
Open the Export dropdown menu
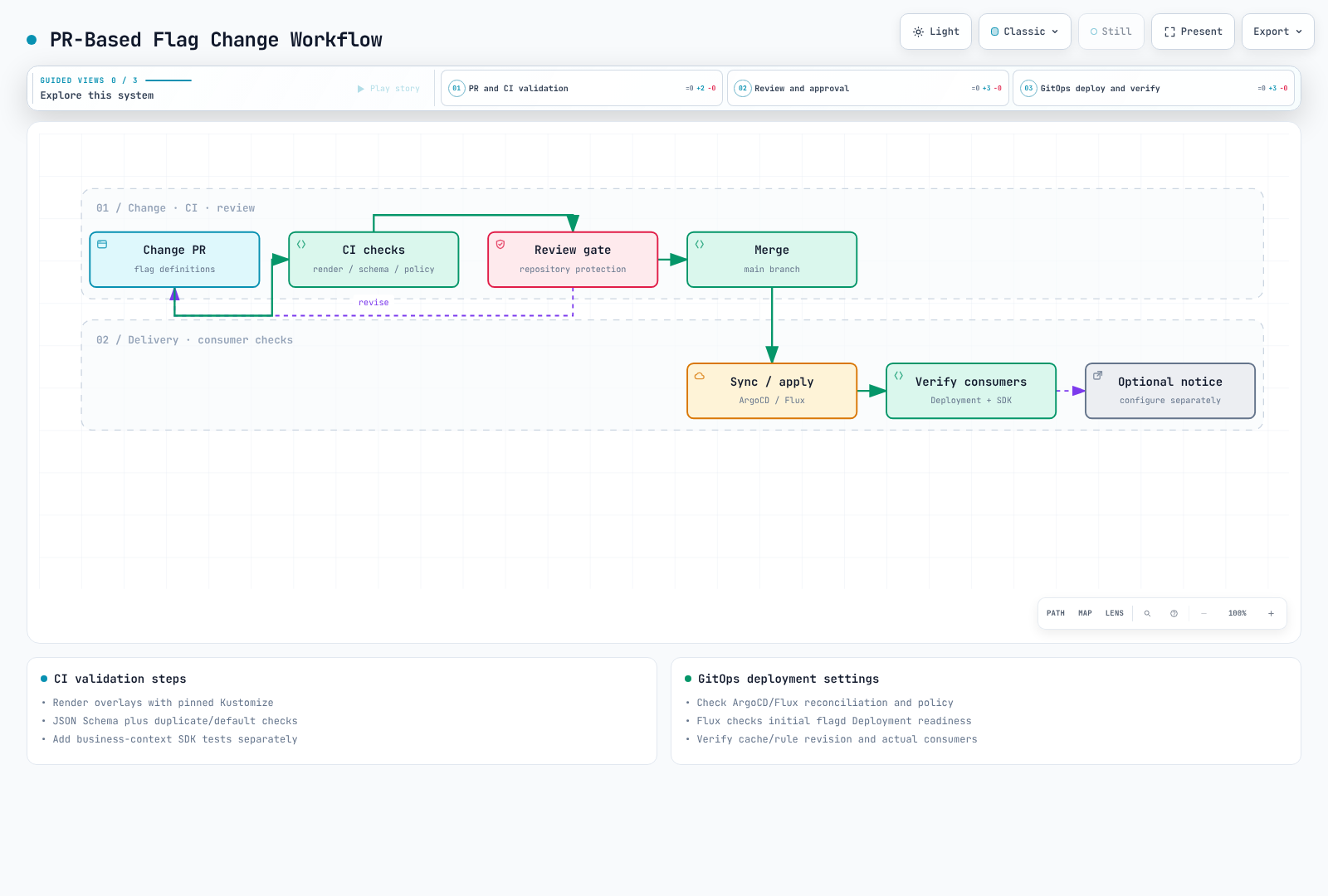tap(1277, 32)
